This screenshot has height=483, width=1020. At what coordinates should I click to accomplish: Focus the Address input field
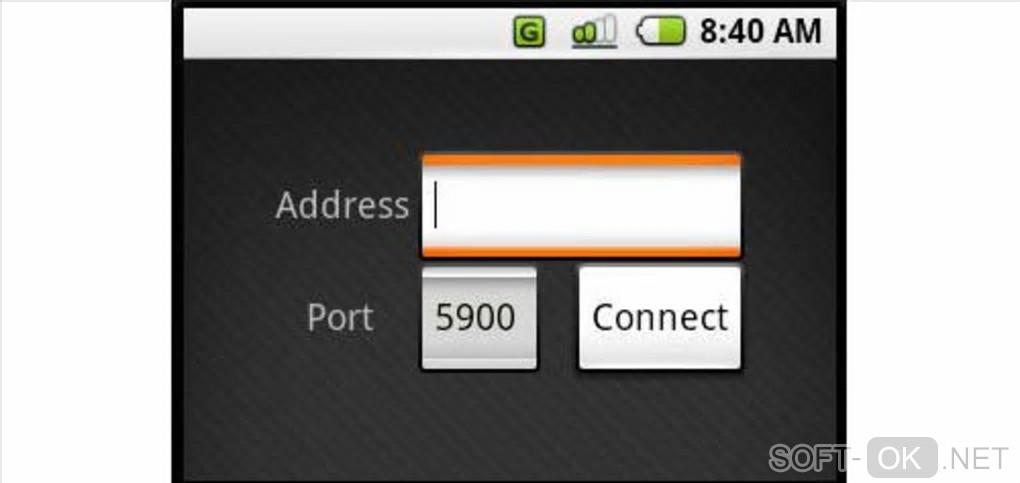tap(581, 206)
